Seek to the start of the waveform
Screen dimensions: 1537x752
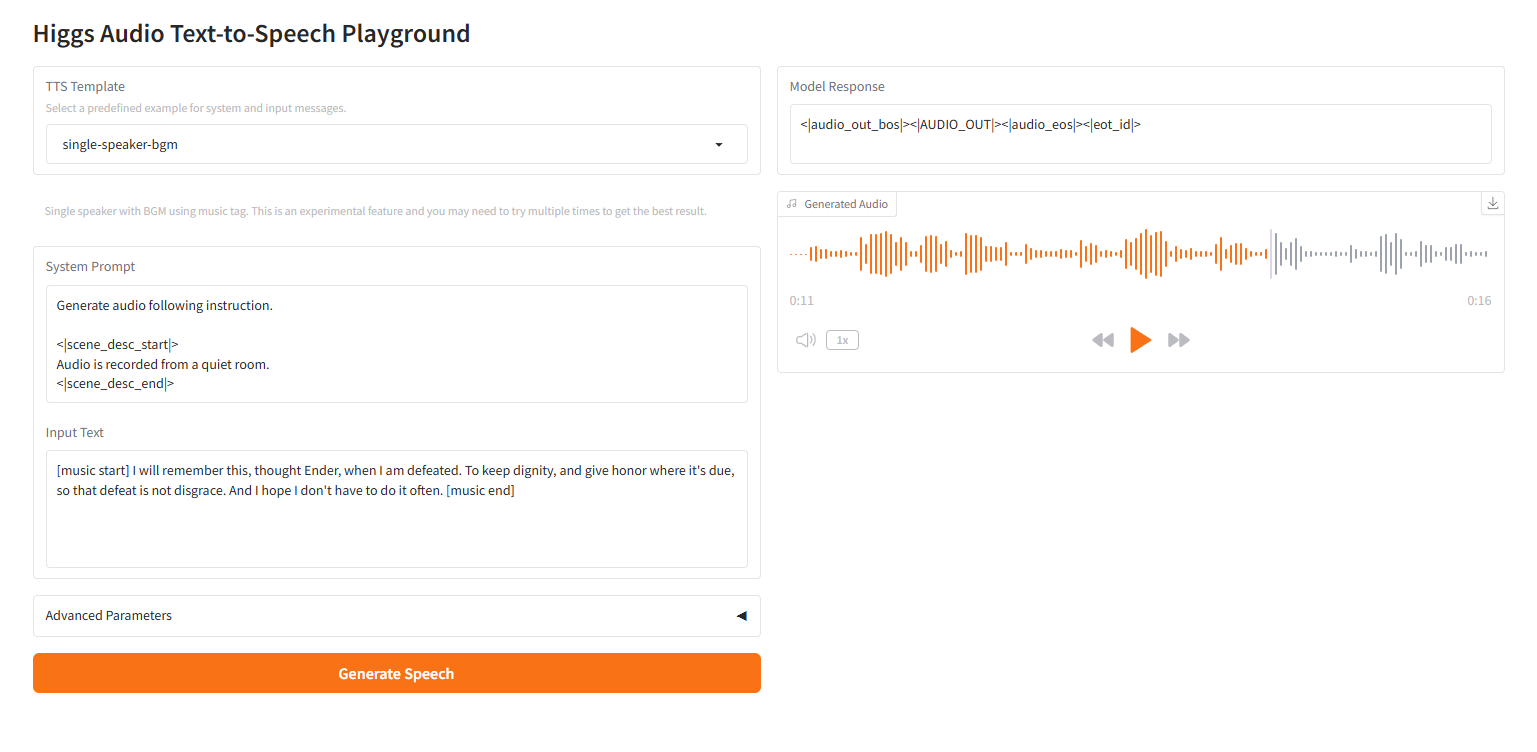792,254
